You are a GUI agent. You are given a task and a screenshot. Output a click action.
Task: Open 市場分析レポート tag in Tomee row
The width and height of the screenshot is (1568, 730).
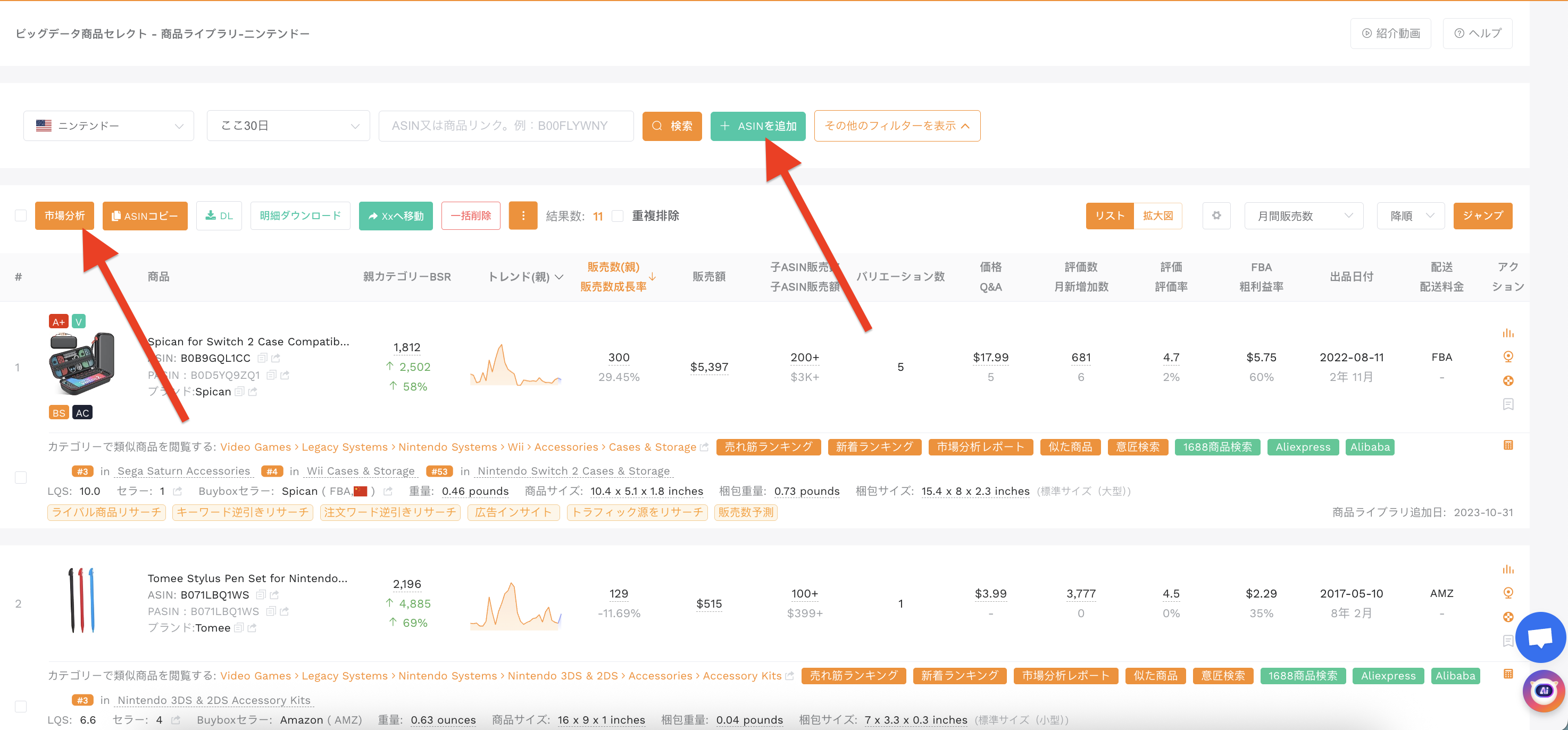pyautogui.click(x=1065, y=676)
